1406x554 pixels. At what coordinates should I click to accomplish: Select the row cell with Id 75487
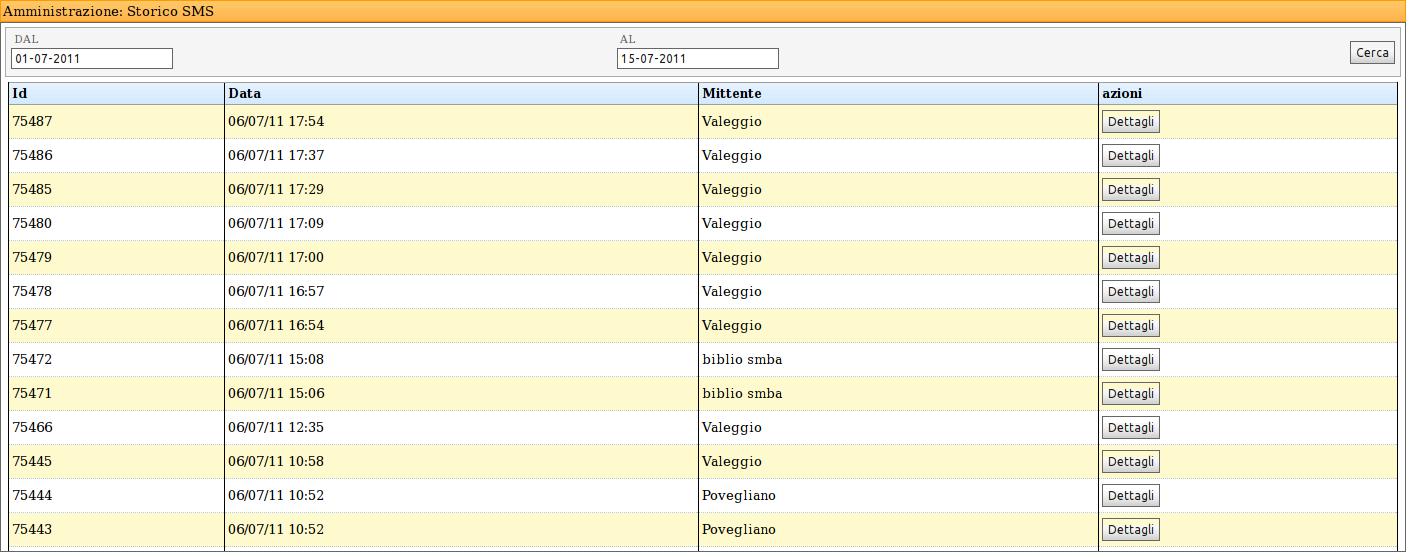[33, 122]
